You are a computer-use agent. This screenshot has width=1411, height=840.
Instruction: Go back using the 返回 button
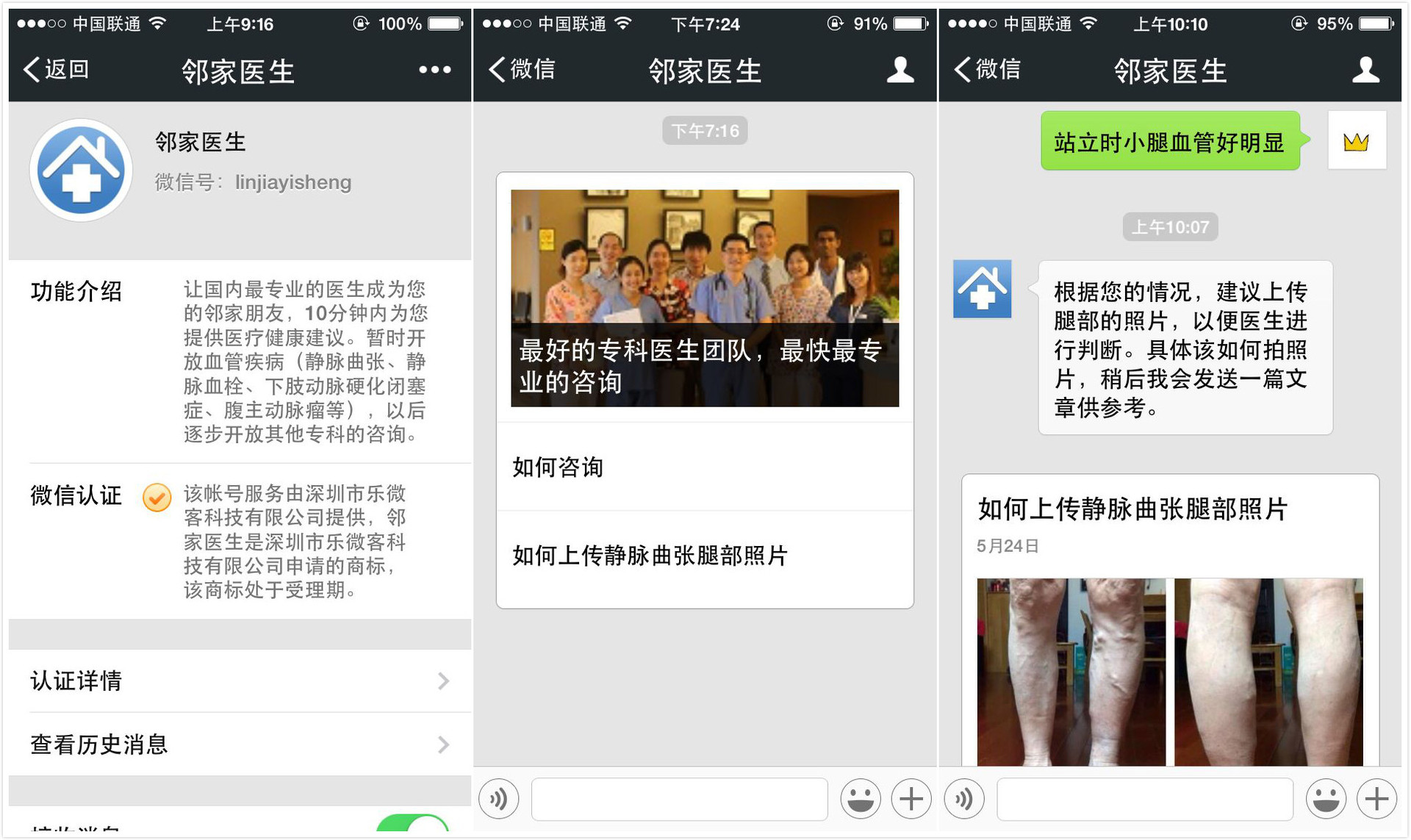point(57,70)
